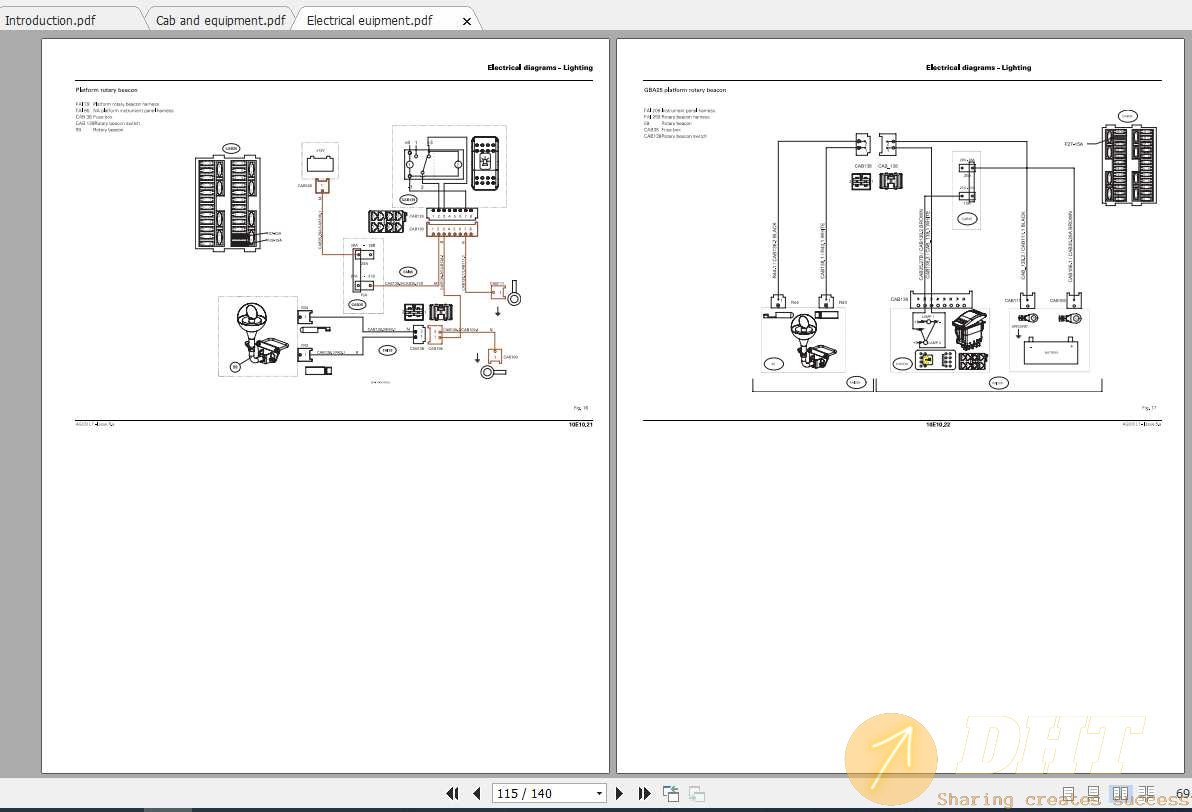Switch to the two-page facing view
The width and height of the screenshot is (1192, 812).
pos(1120,793)
